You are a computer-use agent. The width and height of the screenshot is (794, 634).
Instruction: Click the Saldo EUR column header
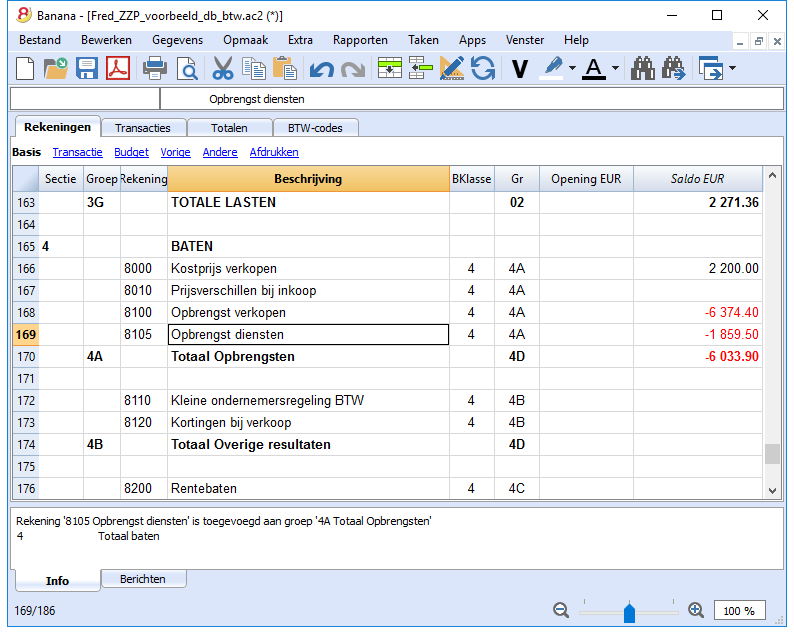(x=697, y=179)
